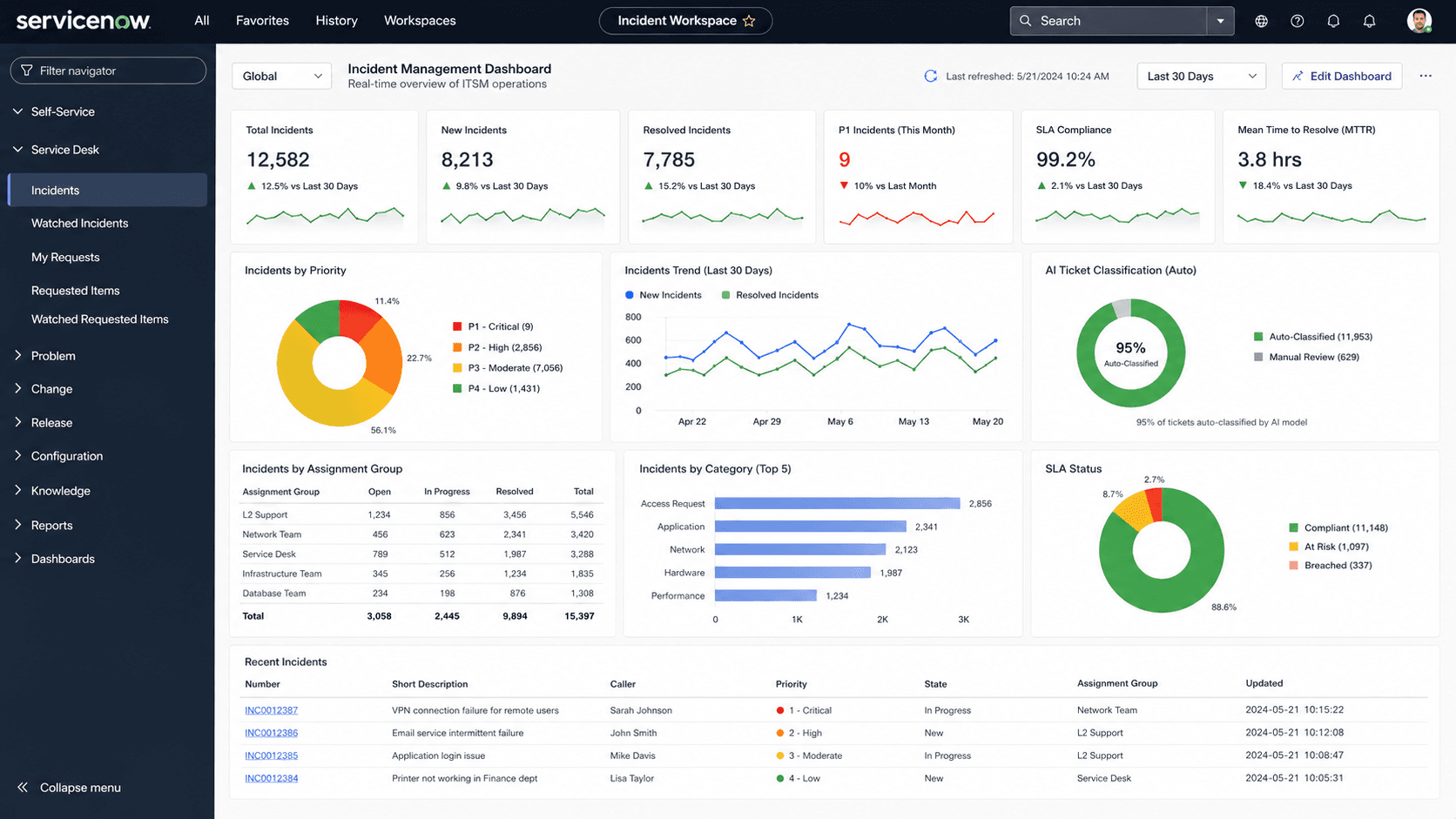Open incident INC0012387
Image resolution: width=1456 pixels, height=819 pixels.
271,710
